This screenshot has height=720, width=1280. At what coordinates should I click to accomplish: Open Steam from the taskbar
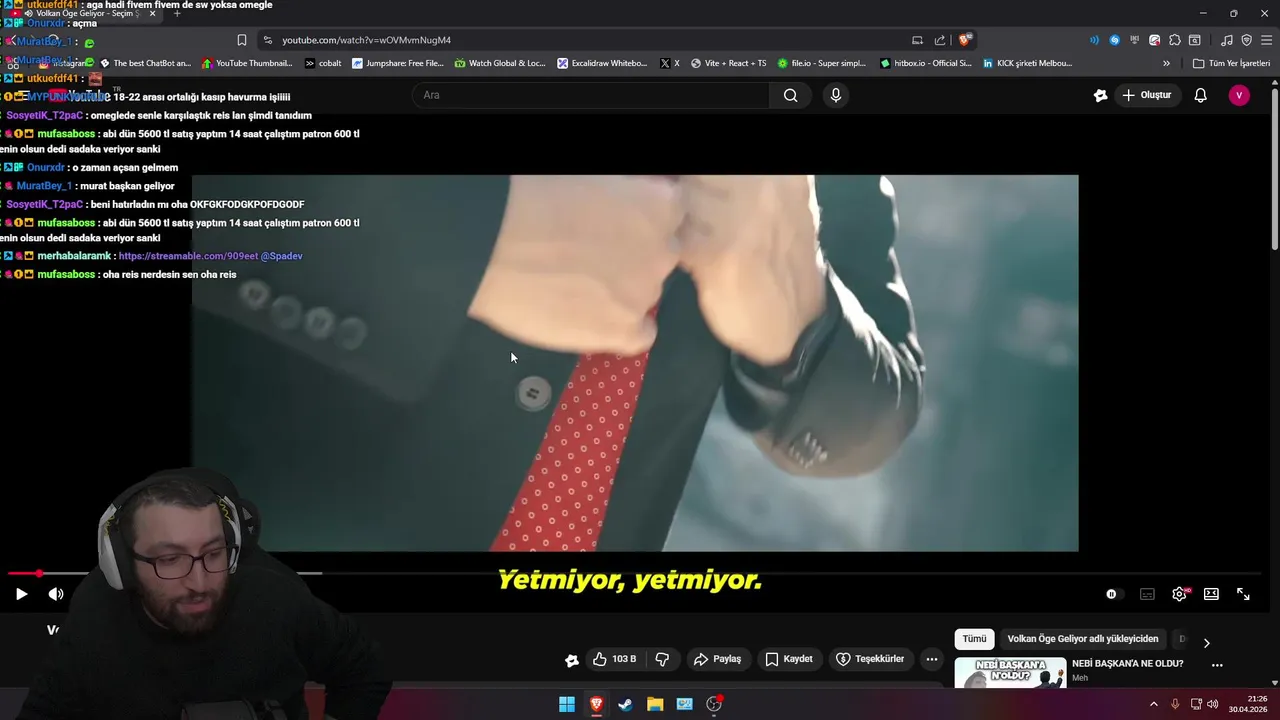tap(625, 704)
